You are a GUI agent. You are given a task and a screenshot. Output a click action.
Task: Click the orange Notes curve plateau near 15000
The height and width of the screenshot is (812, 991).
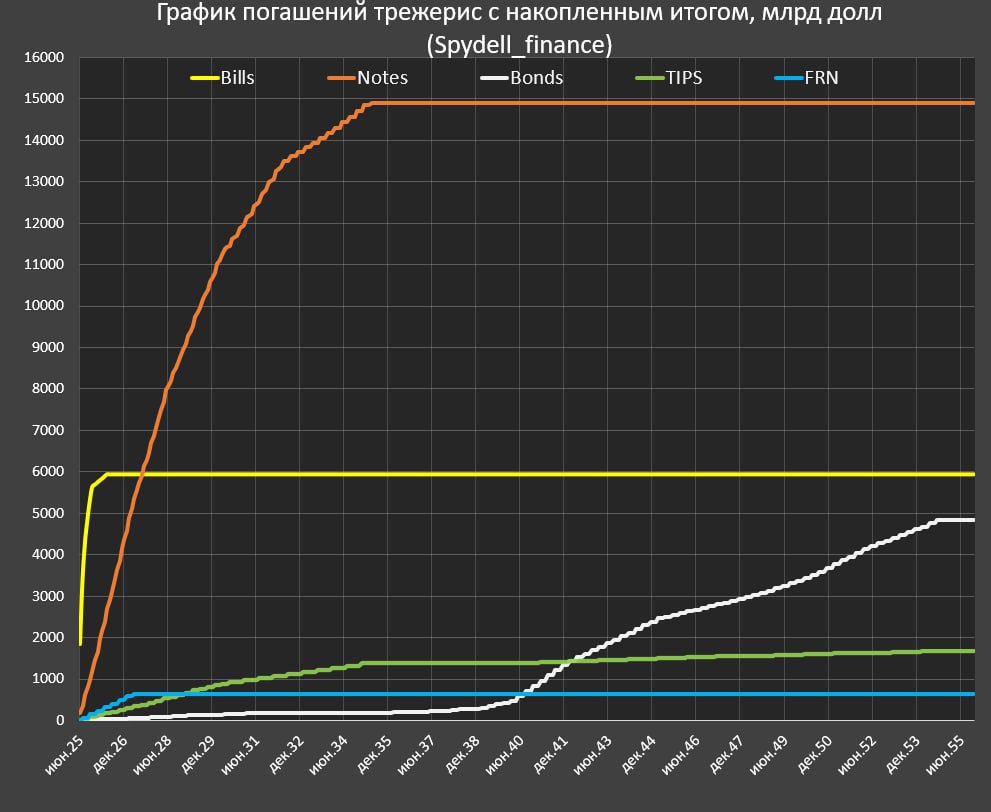(673, 102)
